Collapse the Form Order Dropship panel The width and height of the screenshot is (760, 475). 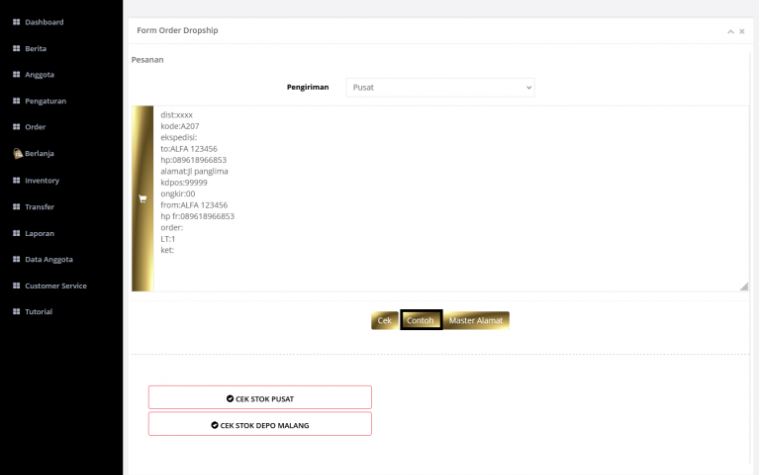pos(730,32)
